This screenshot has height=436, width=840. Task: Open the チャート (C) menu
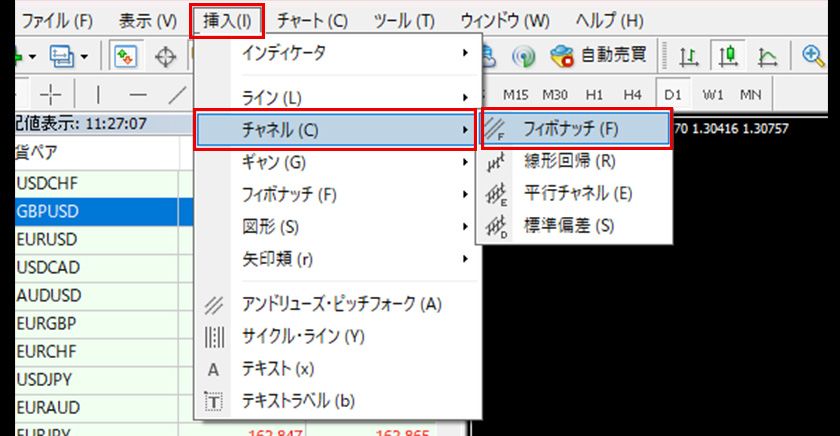(312, 21)
